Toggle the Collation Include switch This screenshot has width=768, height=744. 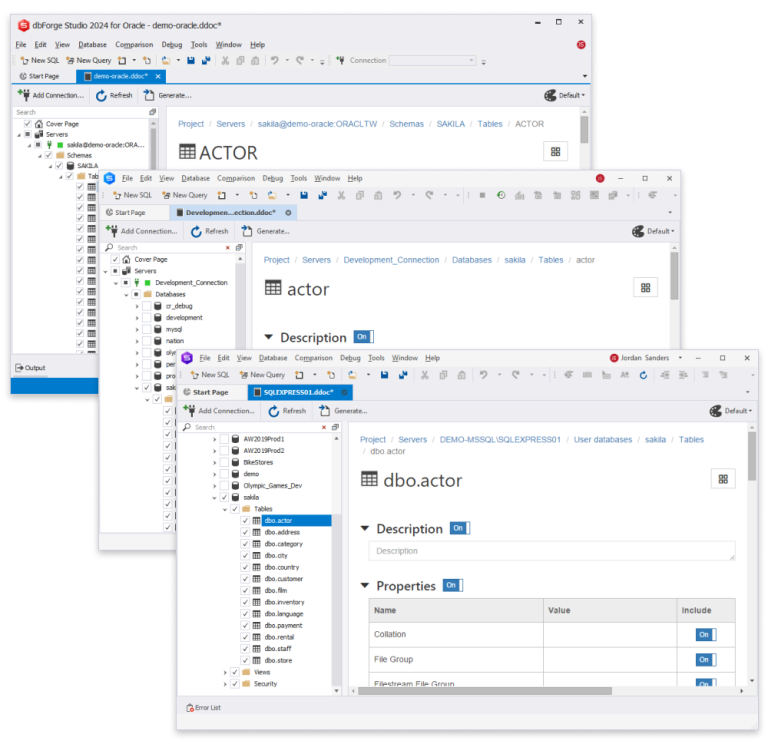[x=706, y=635]
